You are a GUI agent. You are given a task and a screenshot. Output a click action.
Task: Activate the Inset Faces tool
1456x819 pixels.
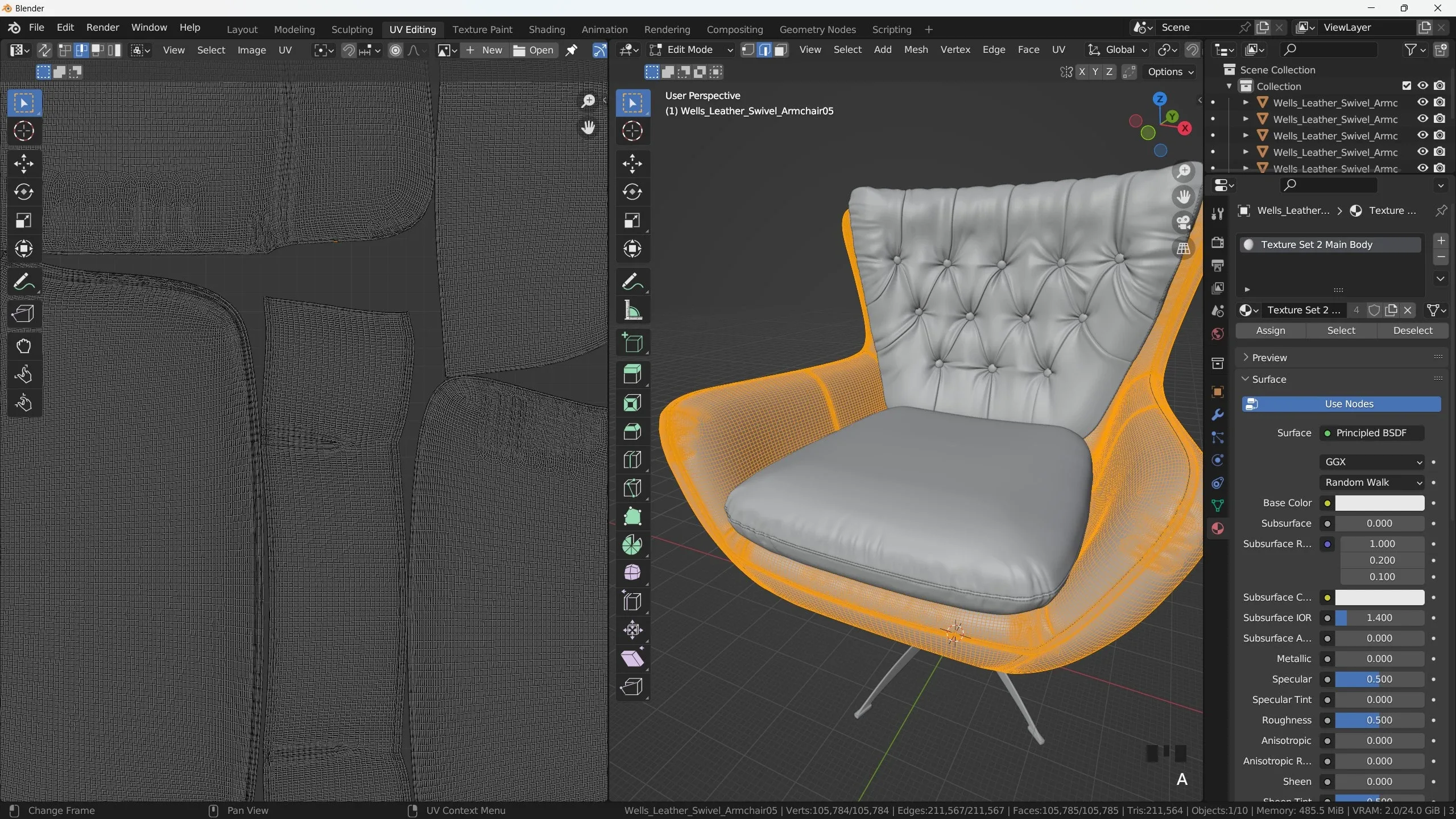coord(633,403)
